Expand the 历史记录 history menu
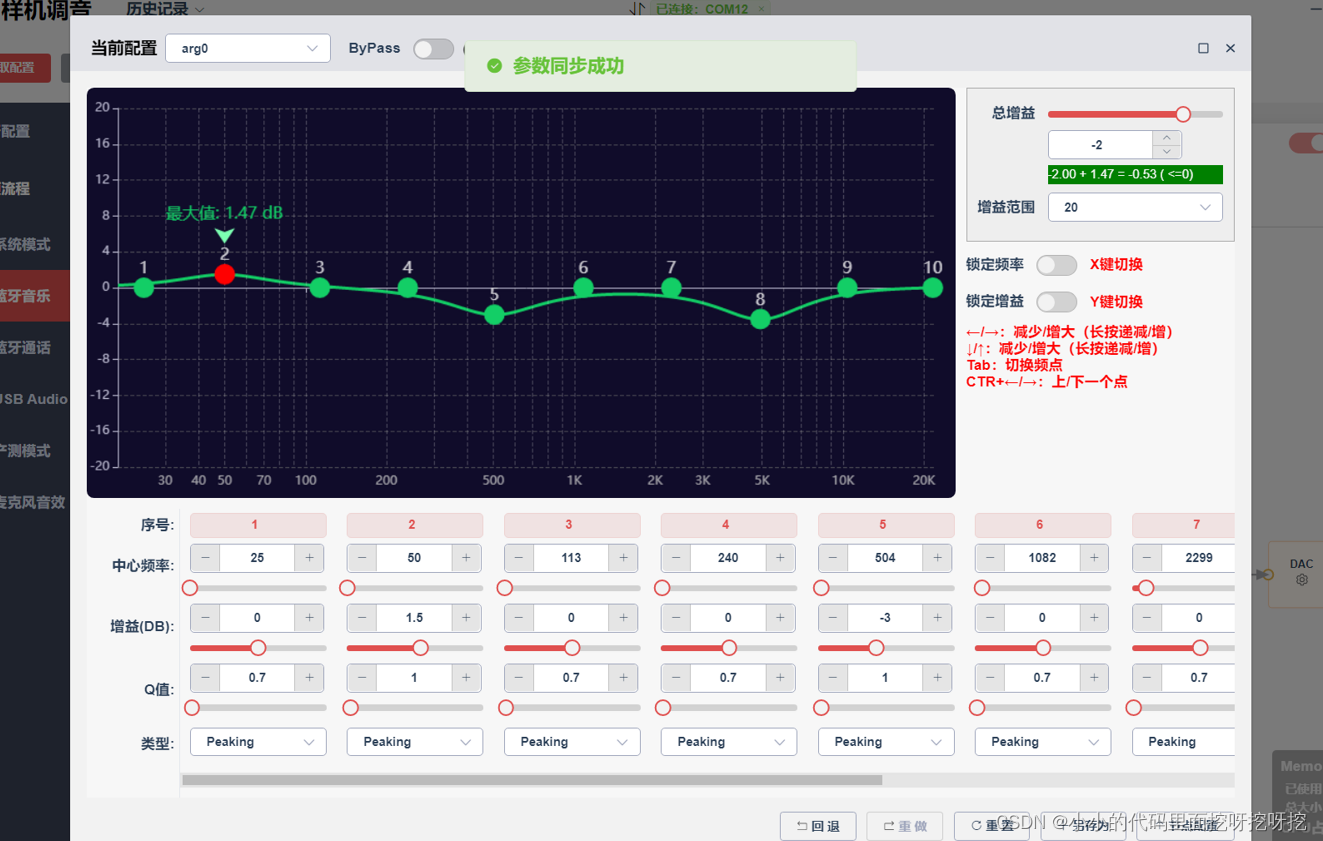1323x841 pixels. click(165, 9)
